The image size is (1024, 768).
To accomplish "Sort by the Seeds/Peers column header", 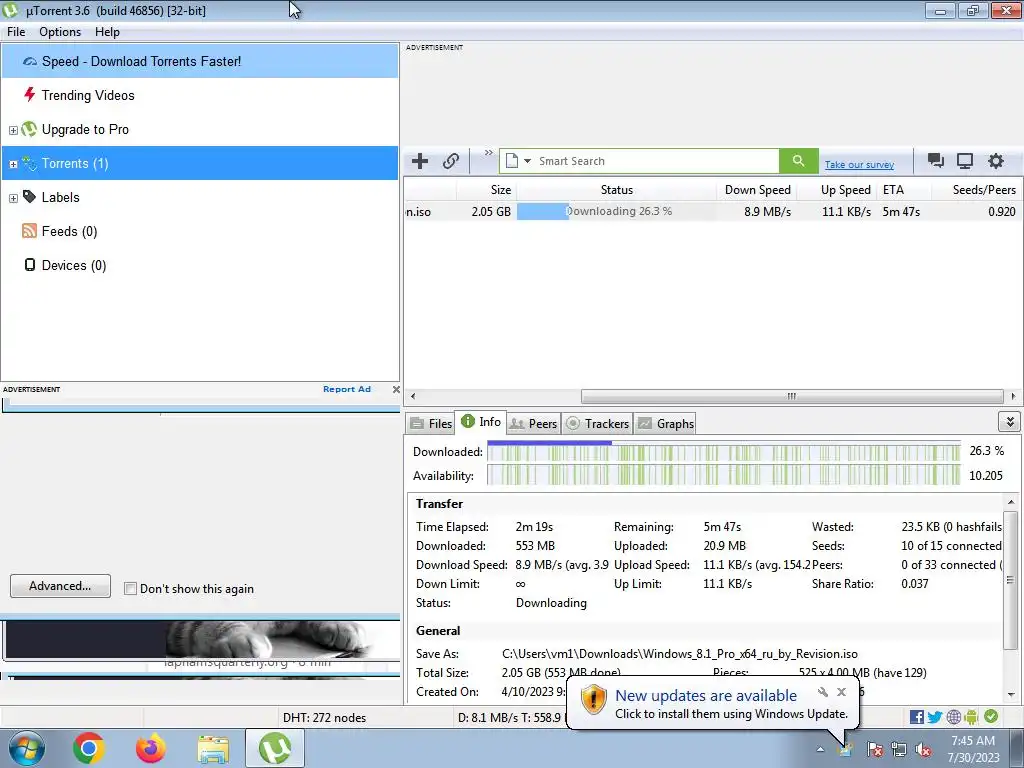I will click(976, 189).
